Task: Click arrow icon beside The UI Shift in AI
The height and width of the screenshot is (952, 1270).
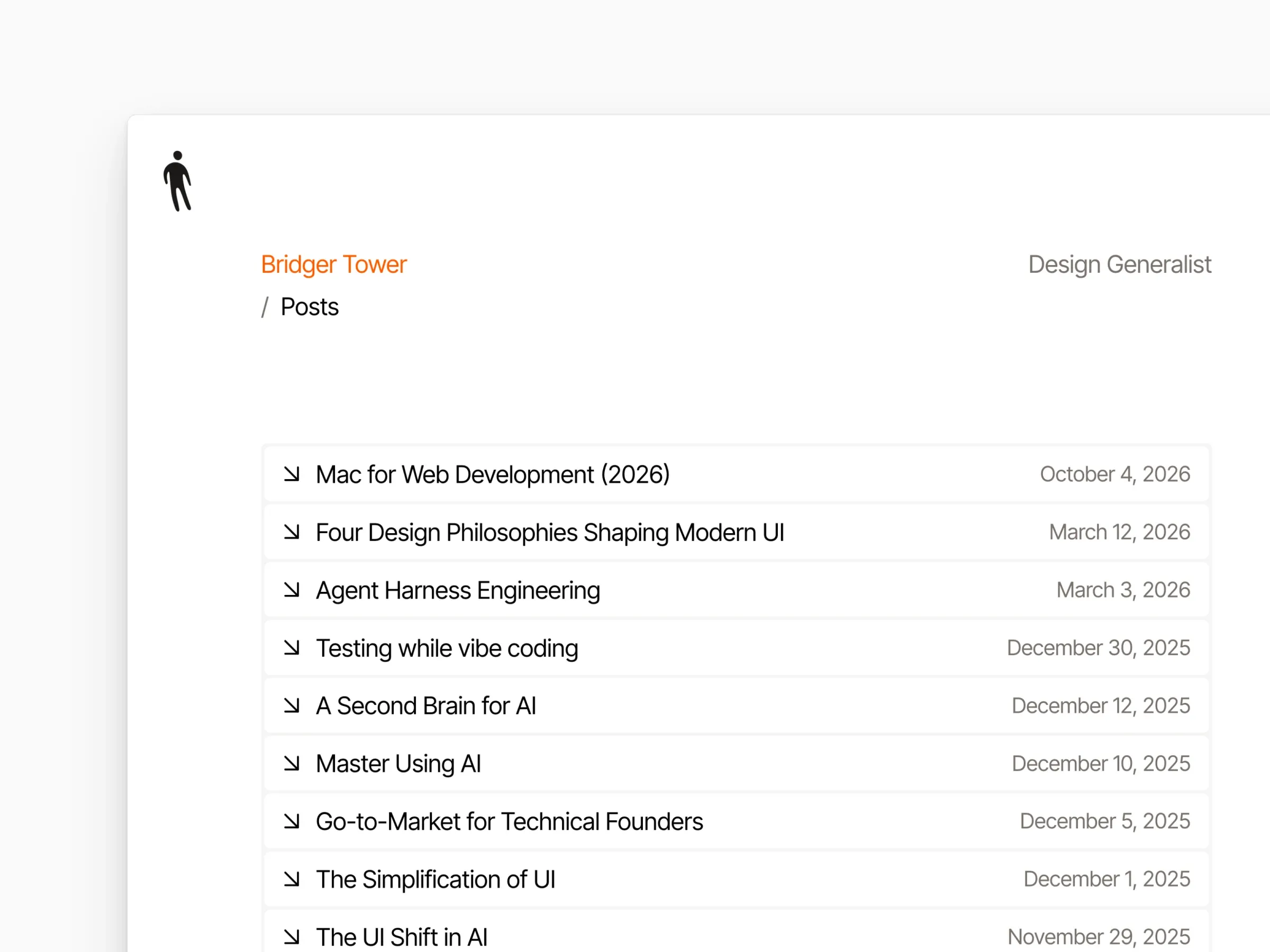Action: (x=292, y=937)
